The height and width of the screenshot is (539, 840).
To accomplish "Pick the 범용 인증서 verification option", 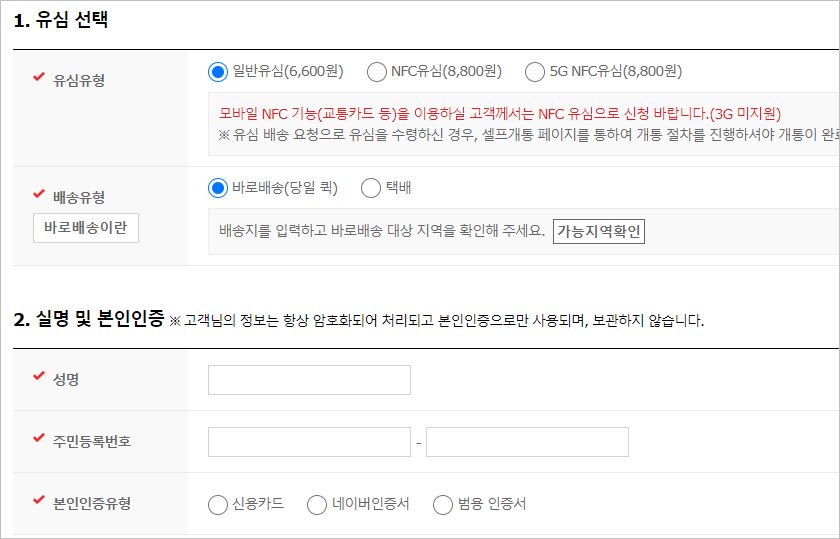I will [443, 505].
